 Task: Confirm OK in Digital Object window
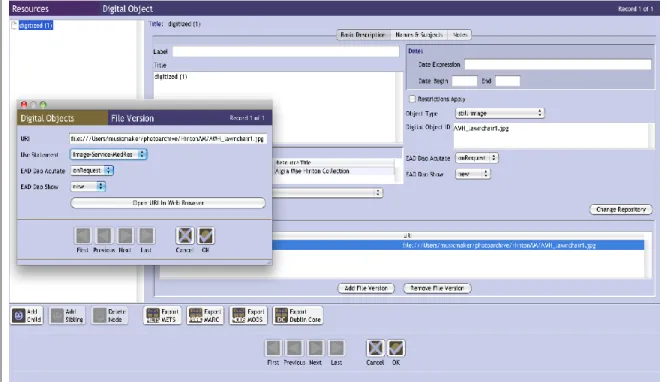(396, 348)
